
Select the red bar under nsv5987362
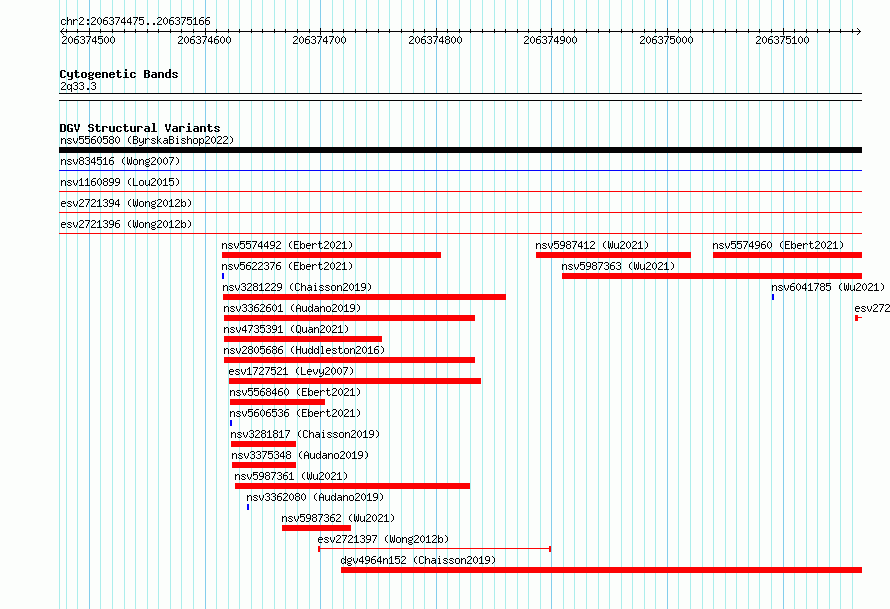click(x=316, y=528)
